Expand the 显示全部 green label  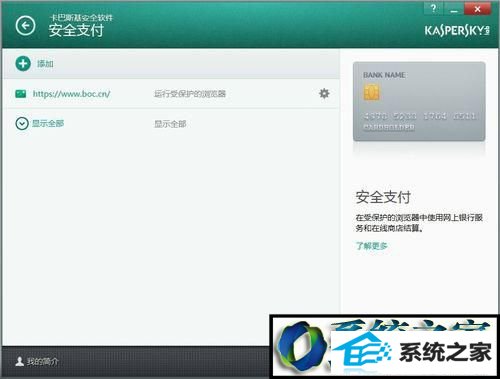48,124
